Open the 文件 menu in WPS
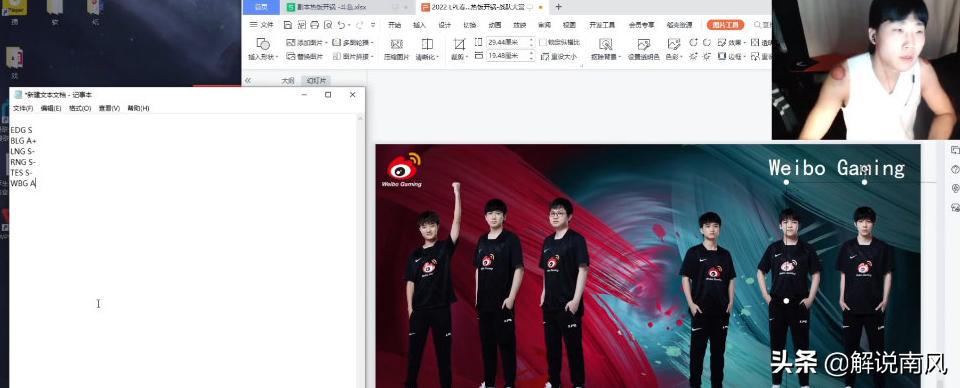Viewport: 960px width, 388px height. tap(261, 25)
